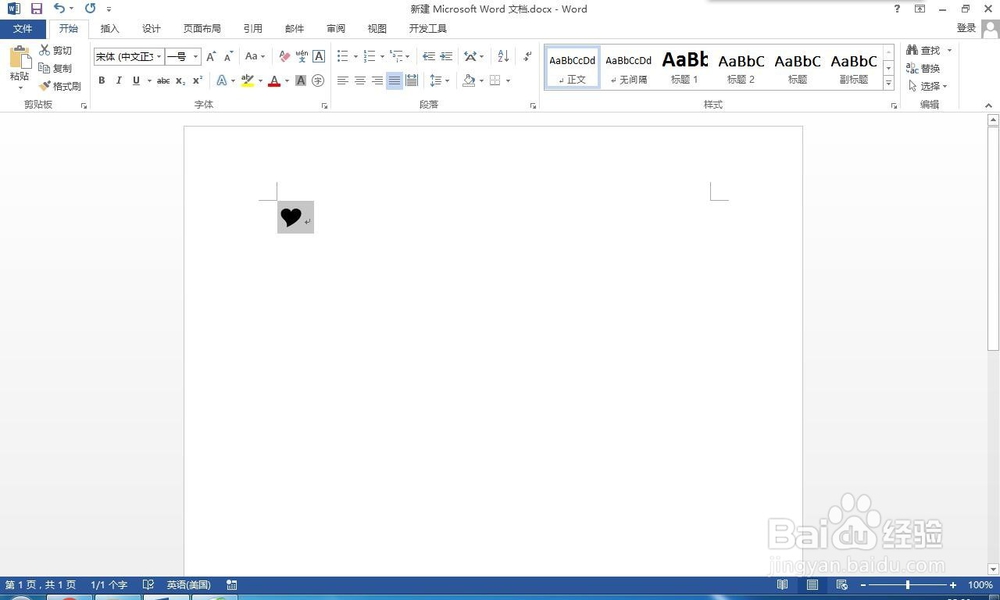Click the heart symbol in the document
The image size is (1000, 600).
[x=291, y=217]
